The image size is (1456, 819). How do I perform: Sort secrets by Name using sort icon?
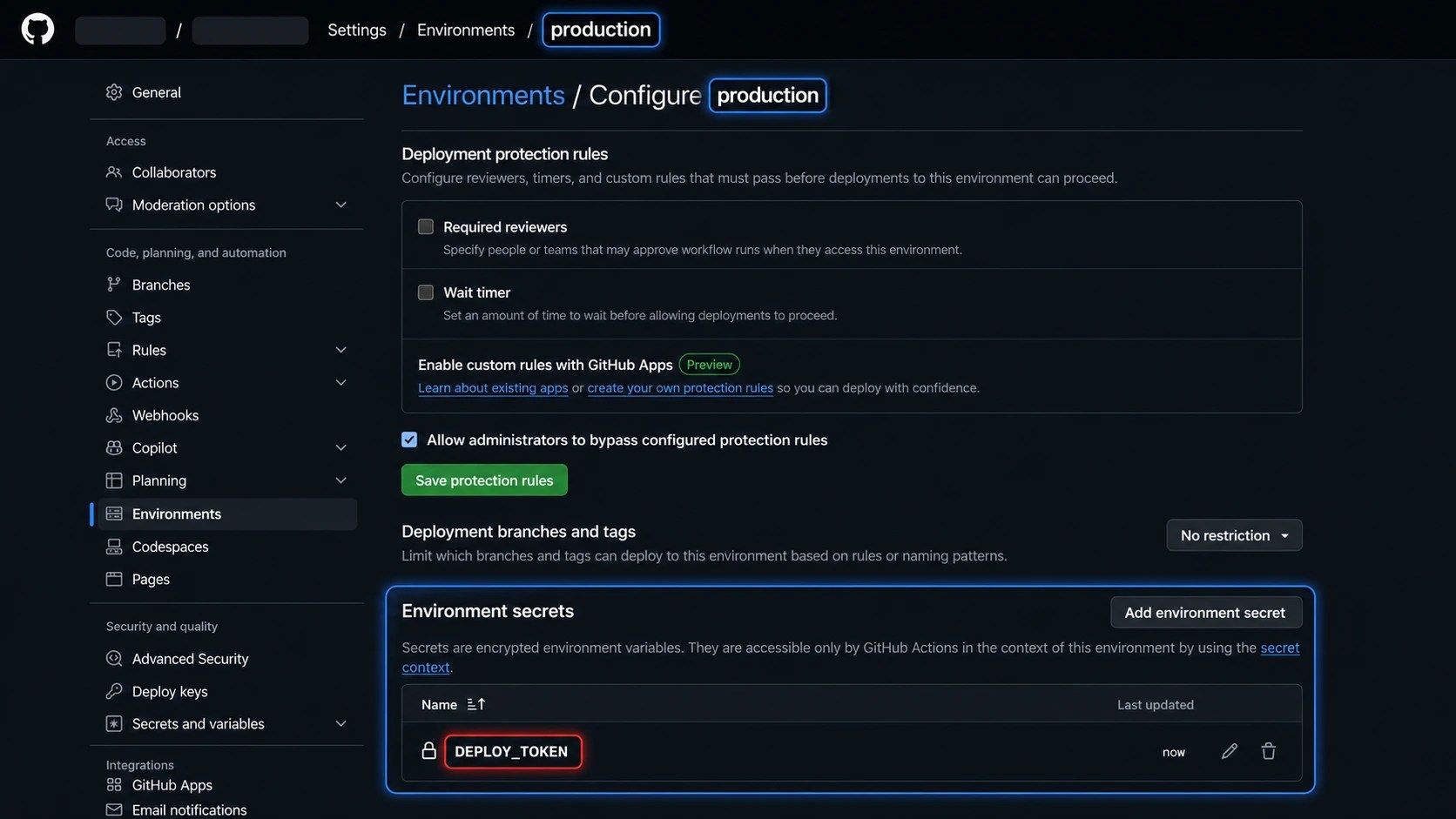click(476, 704)
